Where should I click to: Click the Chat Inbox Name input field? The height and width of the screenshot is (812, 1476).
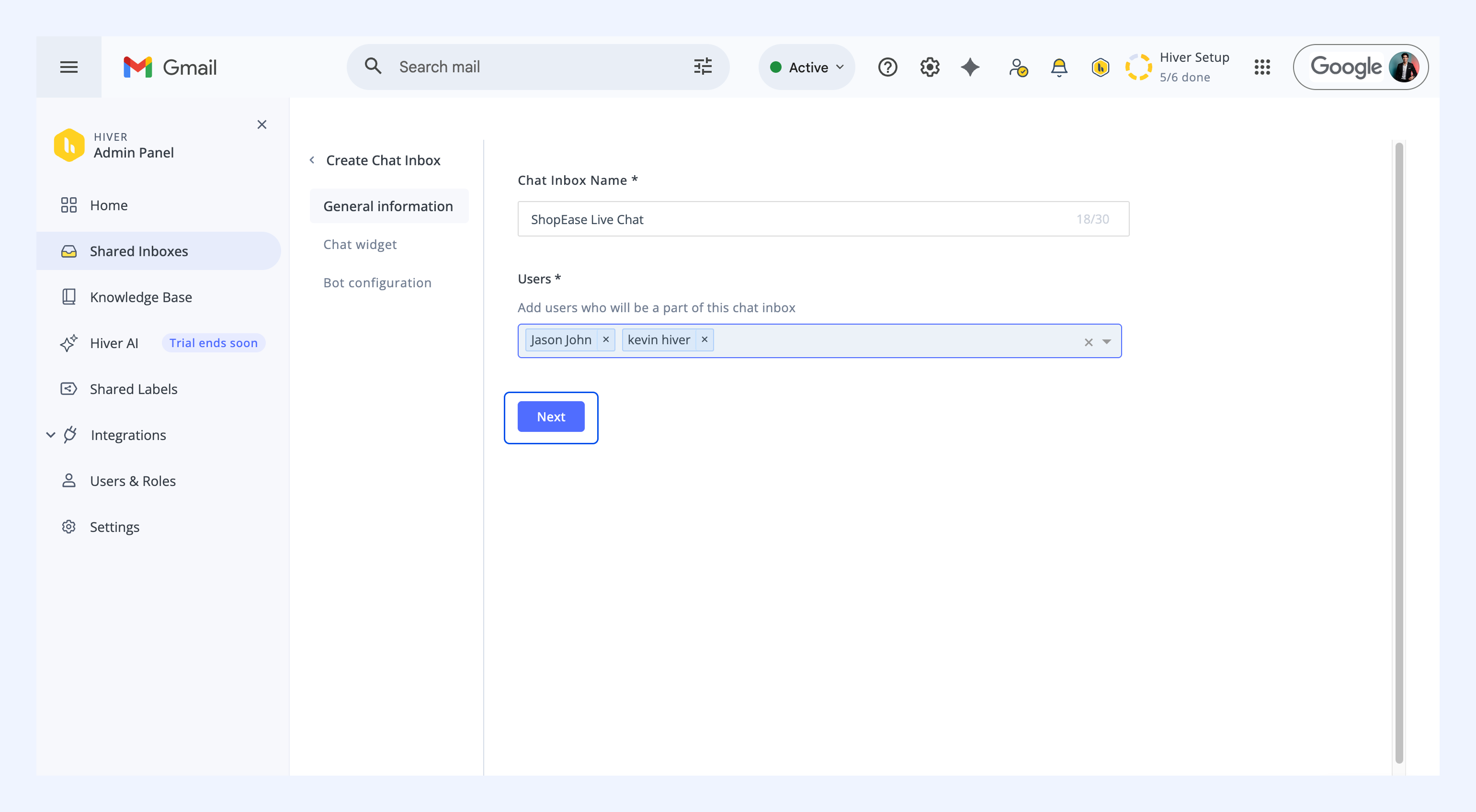823,219
